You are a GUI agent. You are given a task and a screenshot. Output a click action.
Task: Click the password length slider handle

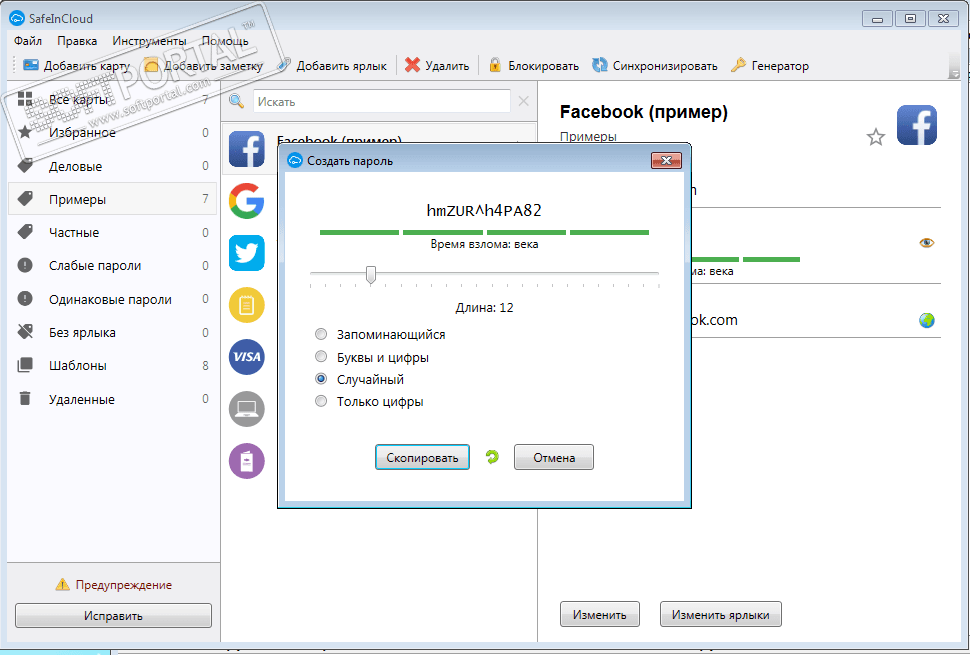click(371, 275)
